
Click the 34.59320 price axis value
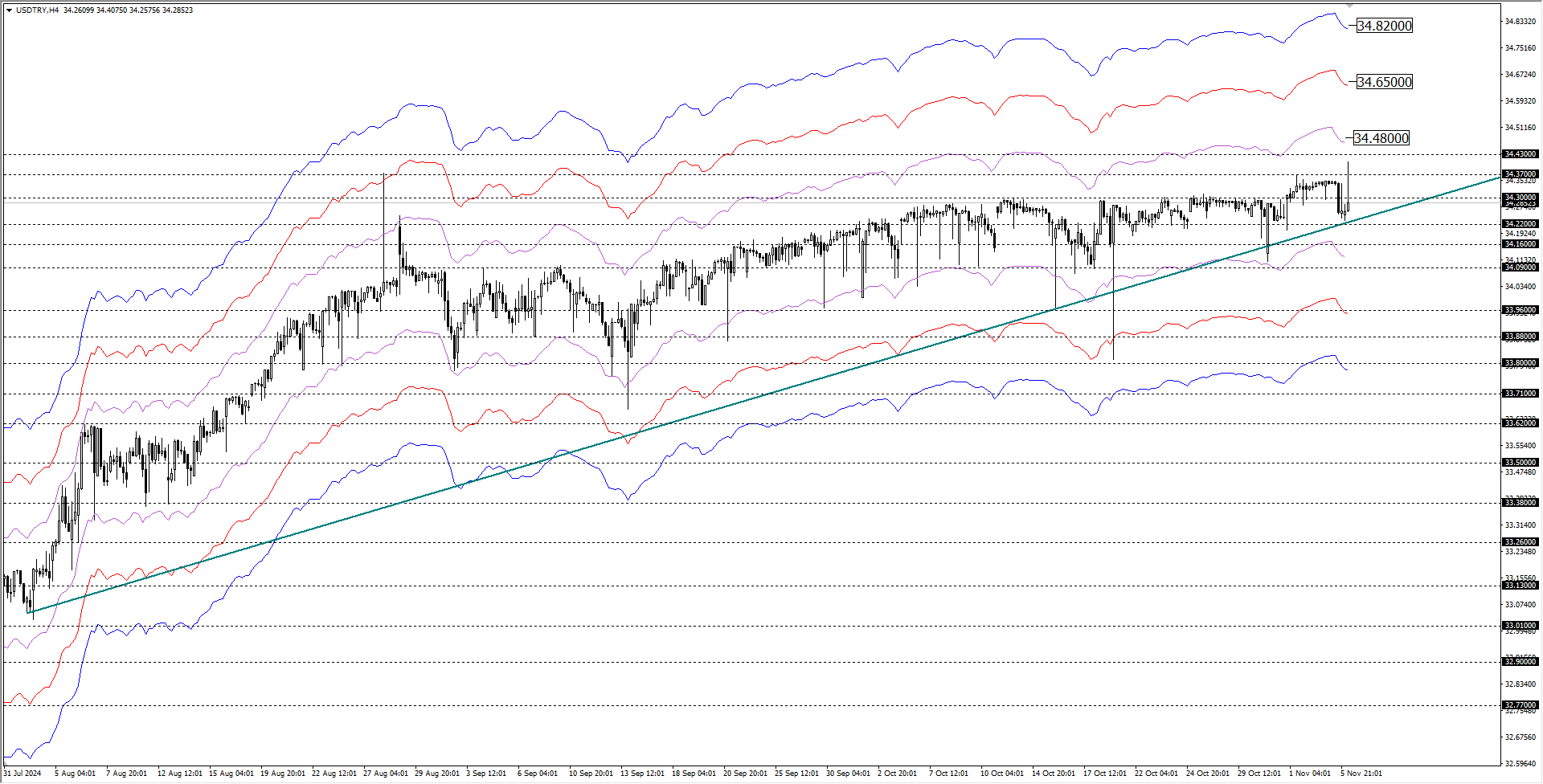pos(1520,101)
